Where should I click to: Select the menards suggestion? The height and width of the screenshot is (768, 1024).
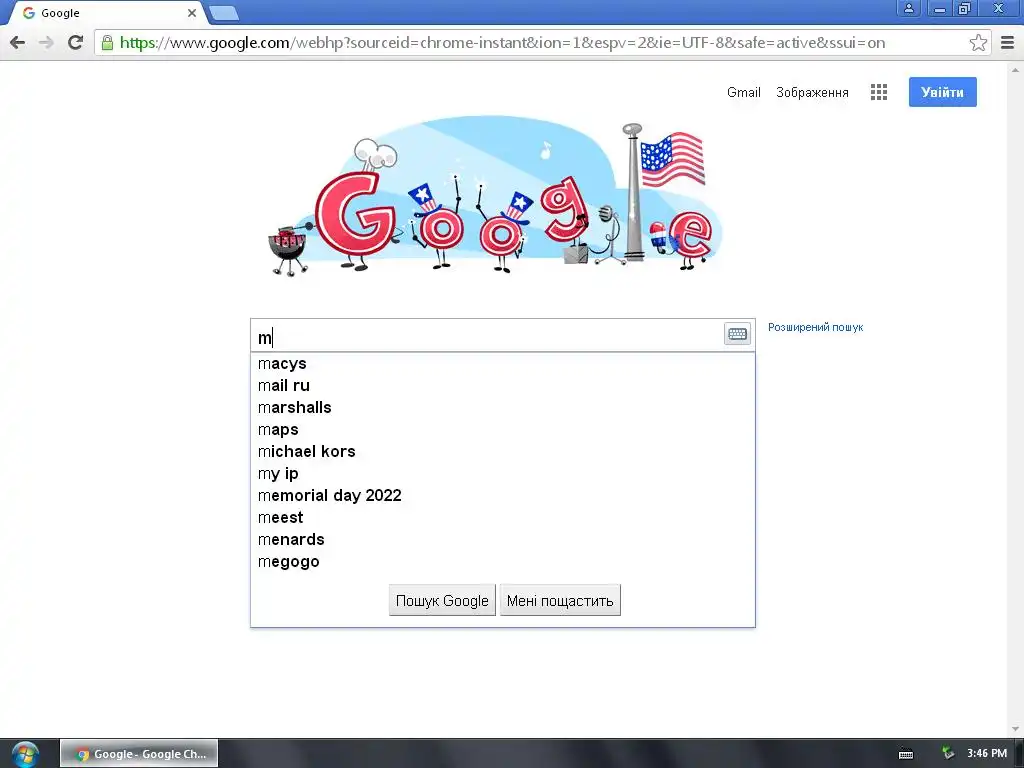click(503, 539)
